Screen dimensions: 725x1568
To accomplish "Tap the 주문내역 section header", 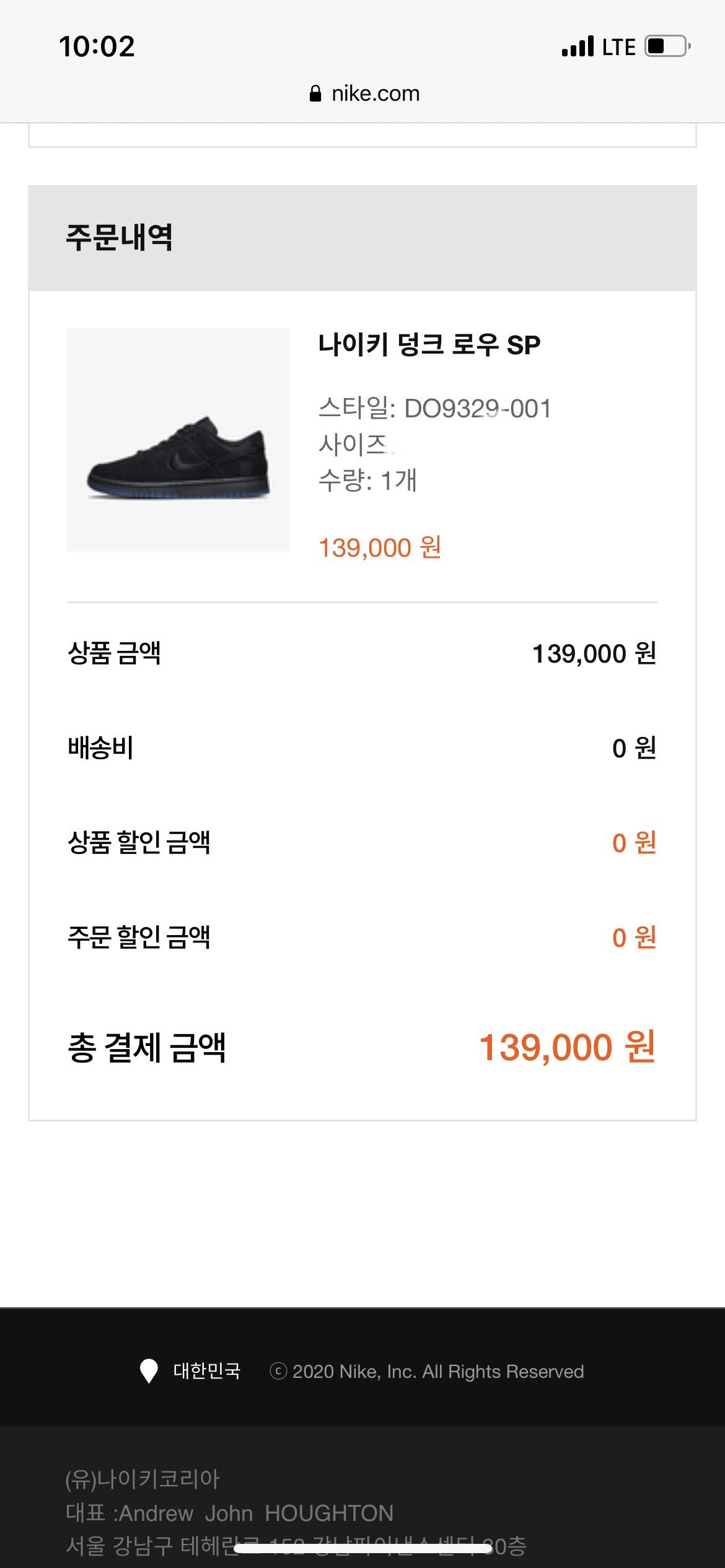I will point(119,237).
